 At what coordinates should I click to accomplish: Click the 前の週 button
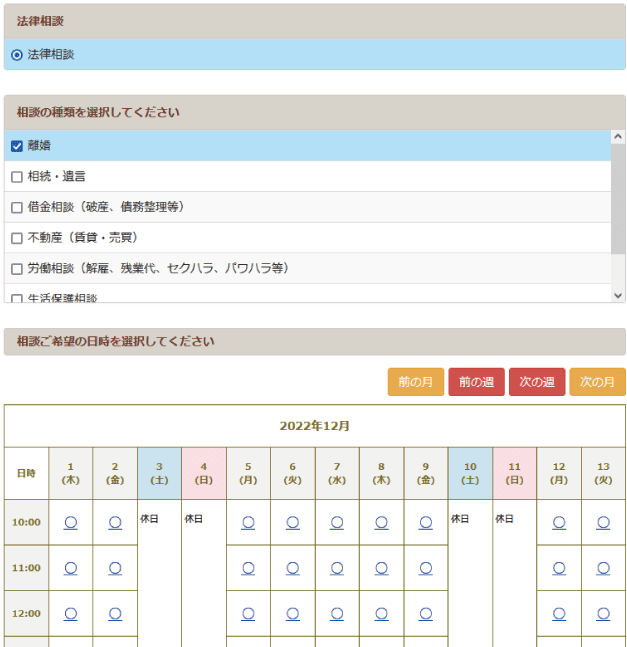(476, 382)
